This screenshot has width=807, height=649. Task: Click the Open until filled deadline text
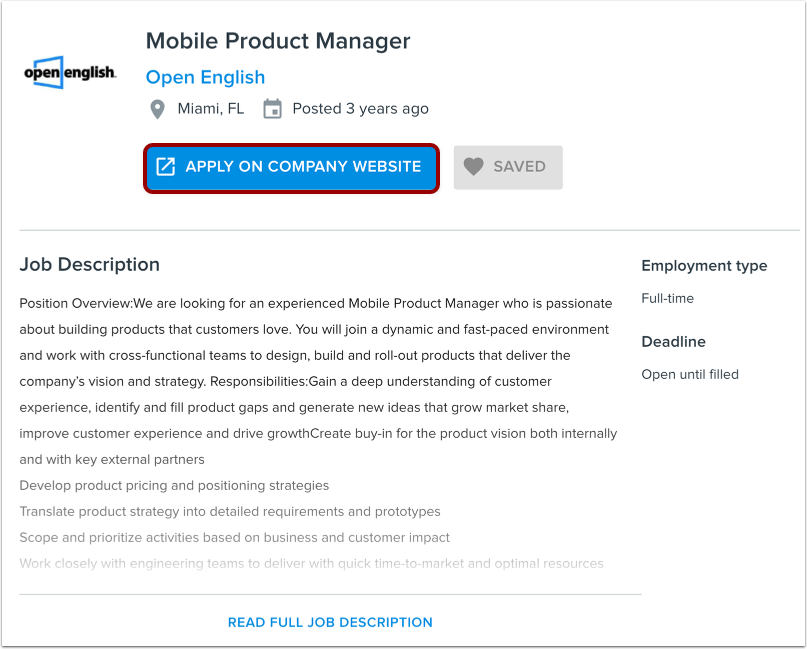pos(689,374)
